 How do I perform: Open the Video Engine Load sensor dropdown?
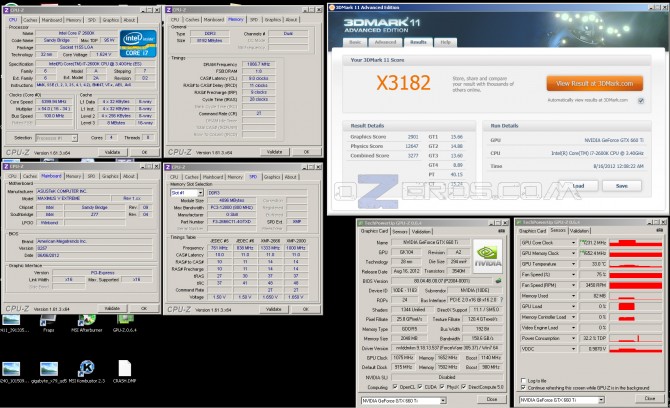click(573, 328)
